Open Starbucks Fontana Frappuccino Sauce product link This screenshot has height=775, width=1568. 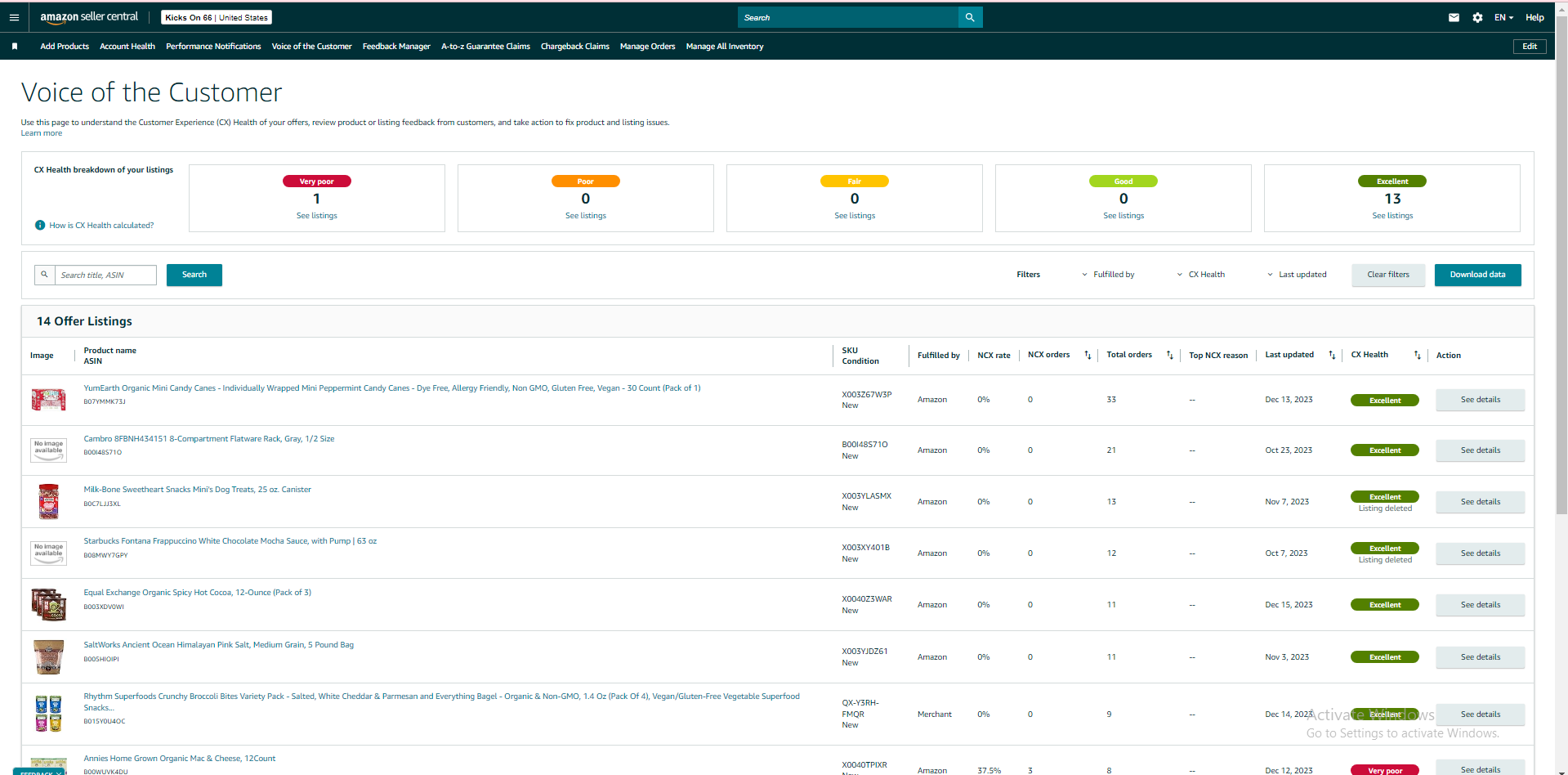(x=230, y=541)
